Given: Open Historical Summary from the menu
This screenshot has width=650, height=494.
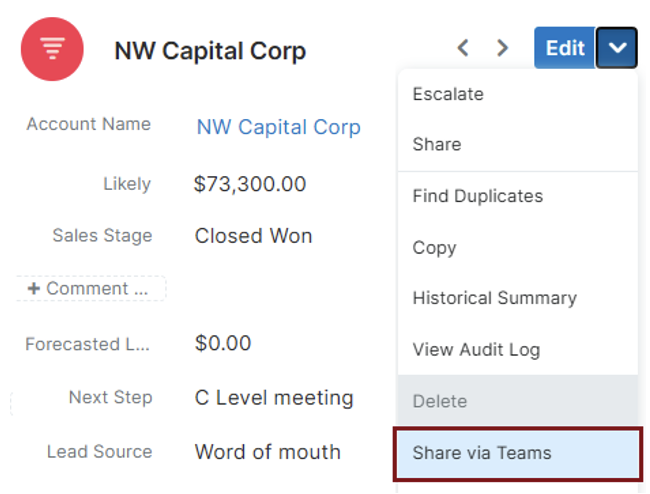Looking at the screenshot, I should click(494, 298).
